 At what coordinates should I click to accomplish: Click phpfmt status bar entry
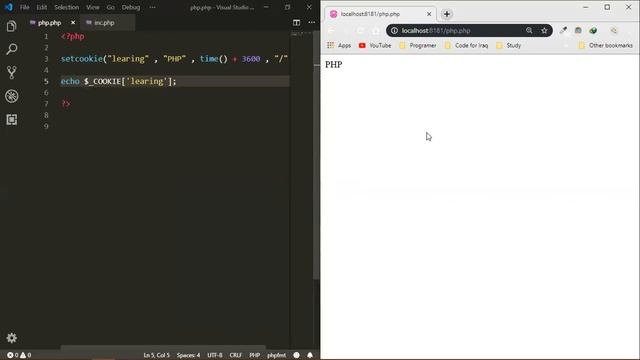point(276,355)
